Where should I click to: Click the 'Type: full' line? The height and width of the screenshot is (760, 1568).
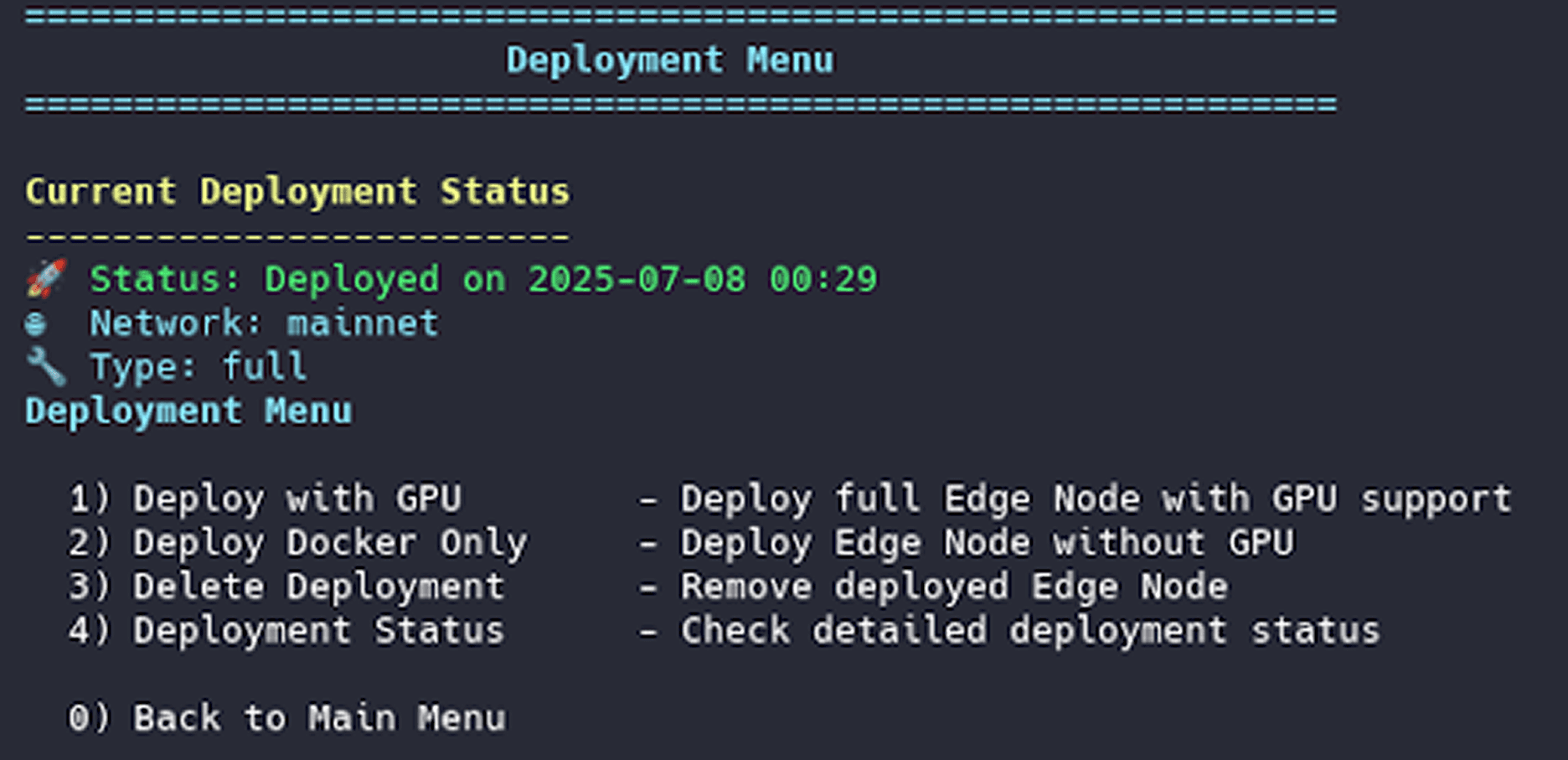point(199,367)
